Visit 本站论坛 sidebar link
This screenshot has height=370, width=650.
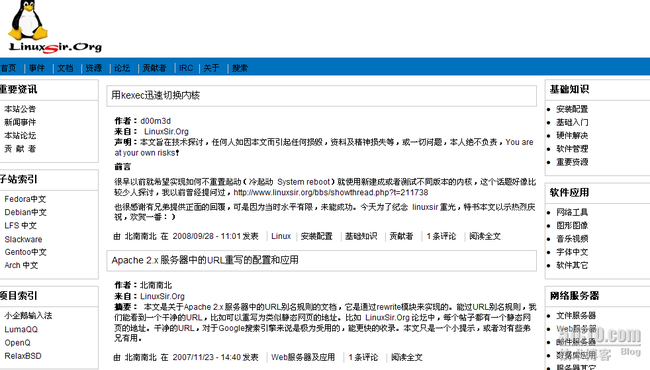click(20, 135)
